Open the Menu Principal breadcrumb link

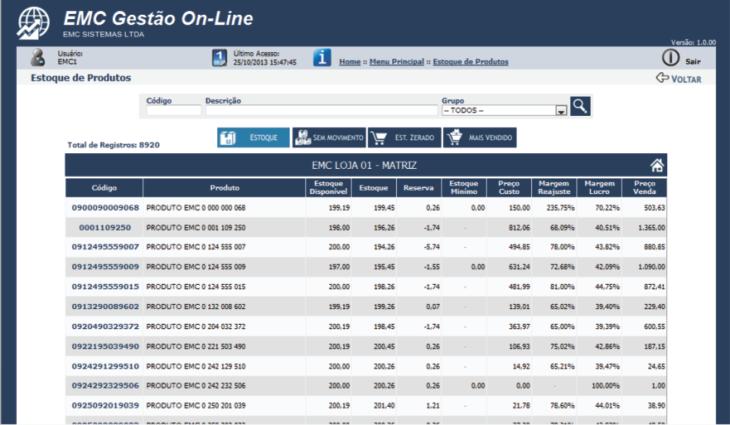click(397, 62)
